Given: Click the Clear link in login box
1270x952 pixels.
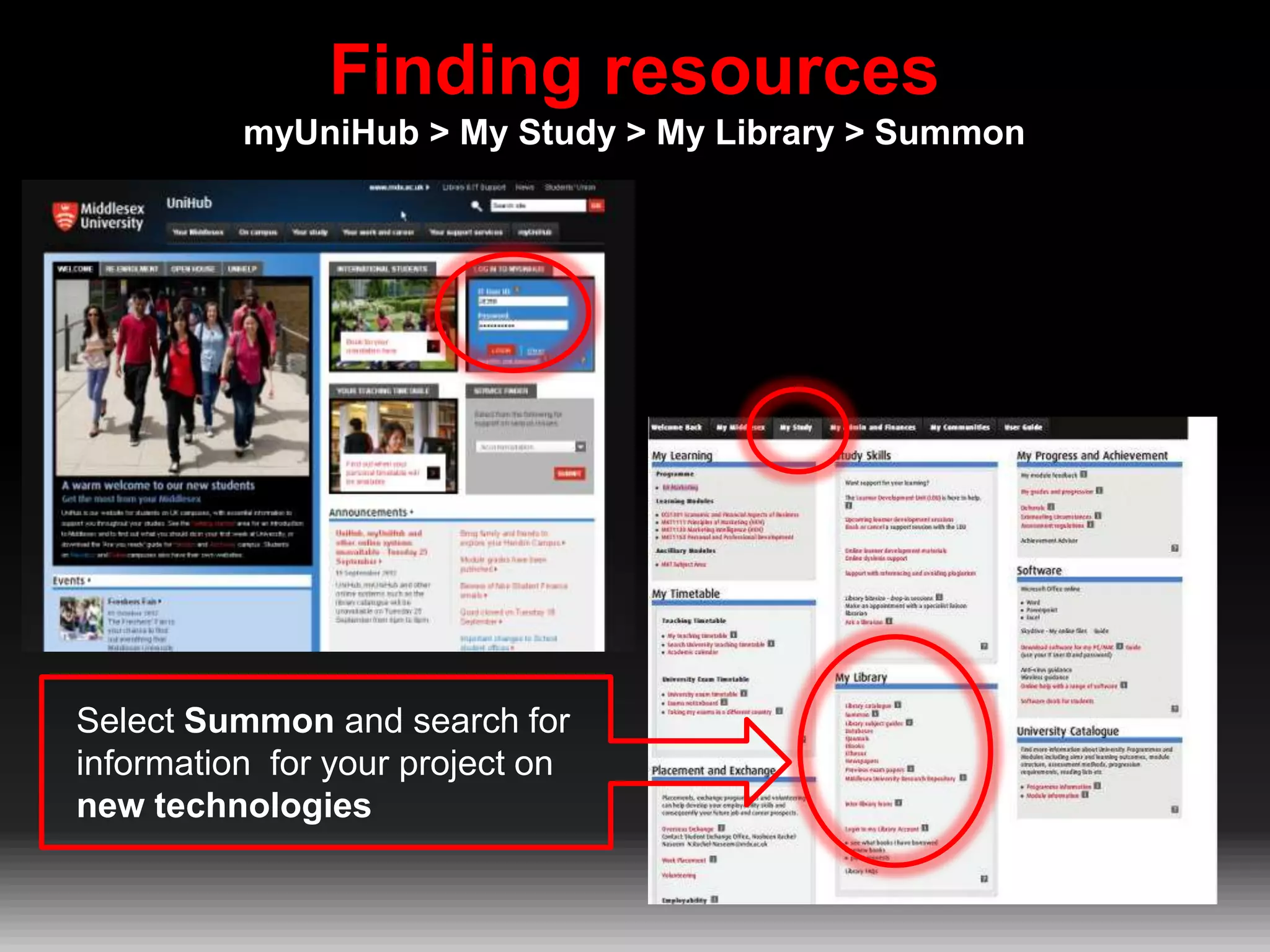Looking at the screenshot, I should [x=536, y=351].
